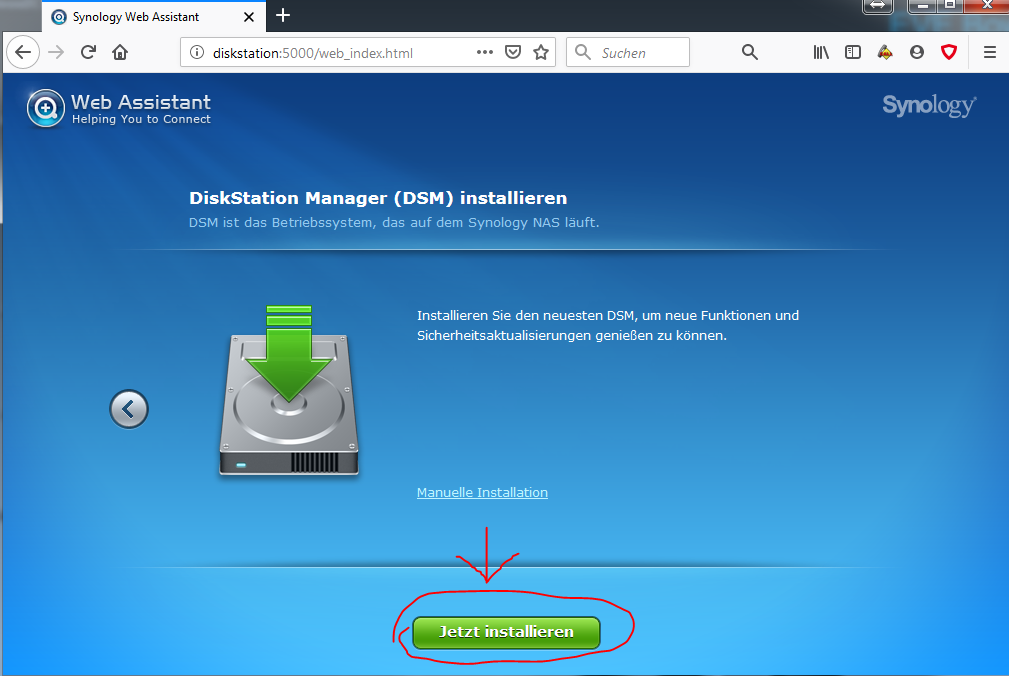Screen dimensions: 1009x676
Task: Click the diskstation address bar URL
Action: tap(313, 53)
